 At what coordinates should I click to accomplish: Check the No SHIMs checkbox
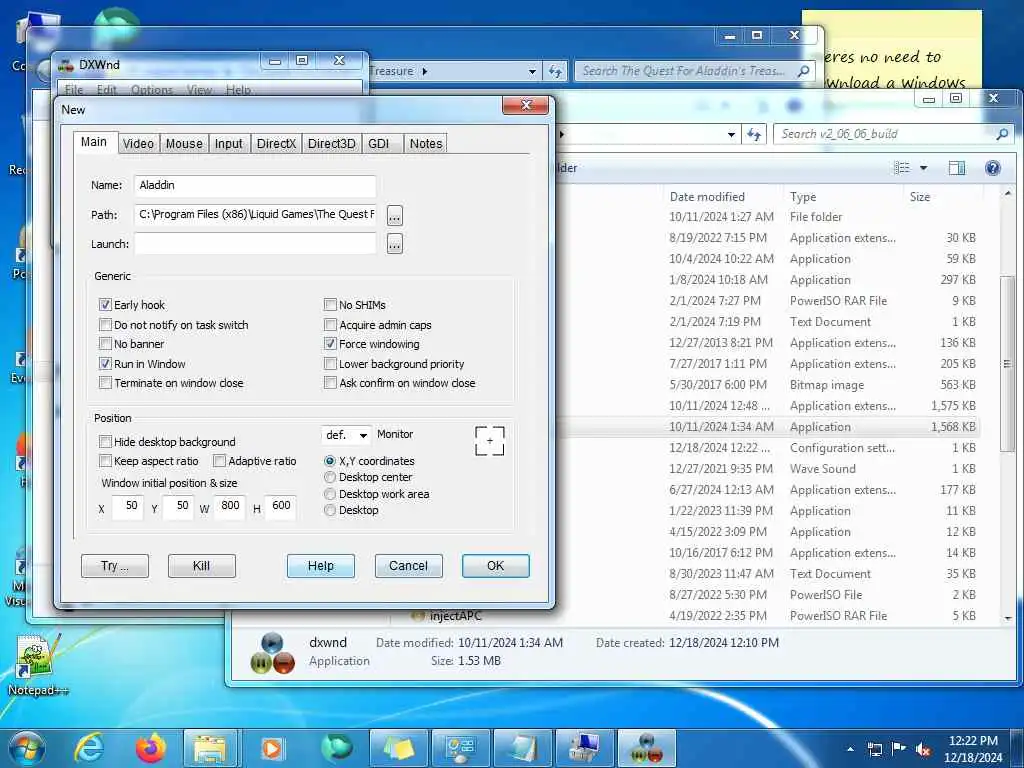330,305
